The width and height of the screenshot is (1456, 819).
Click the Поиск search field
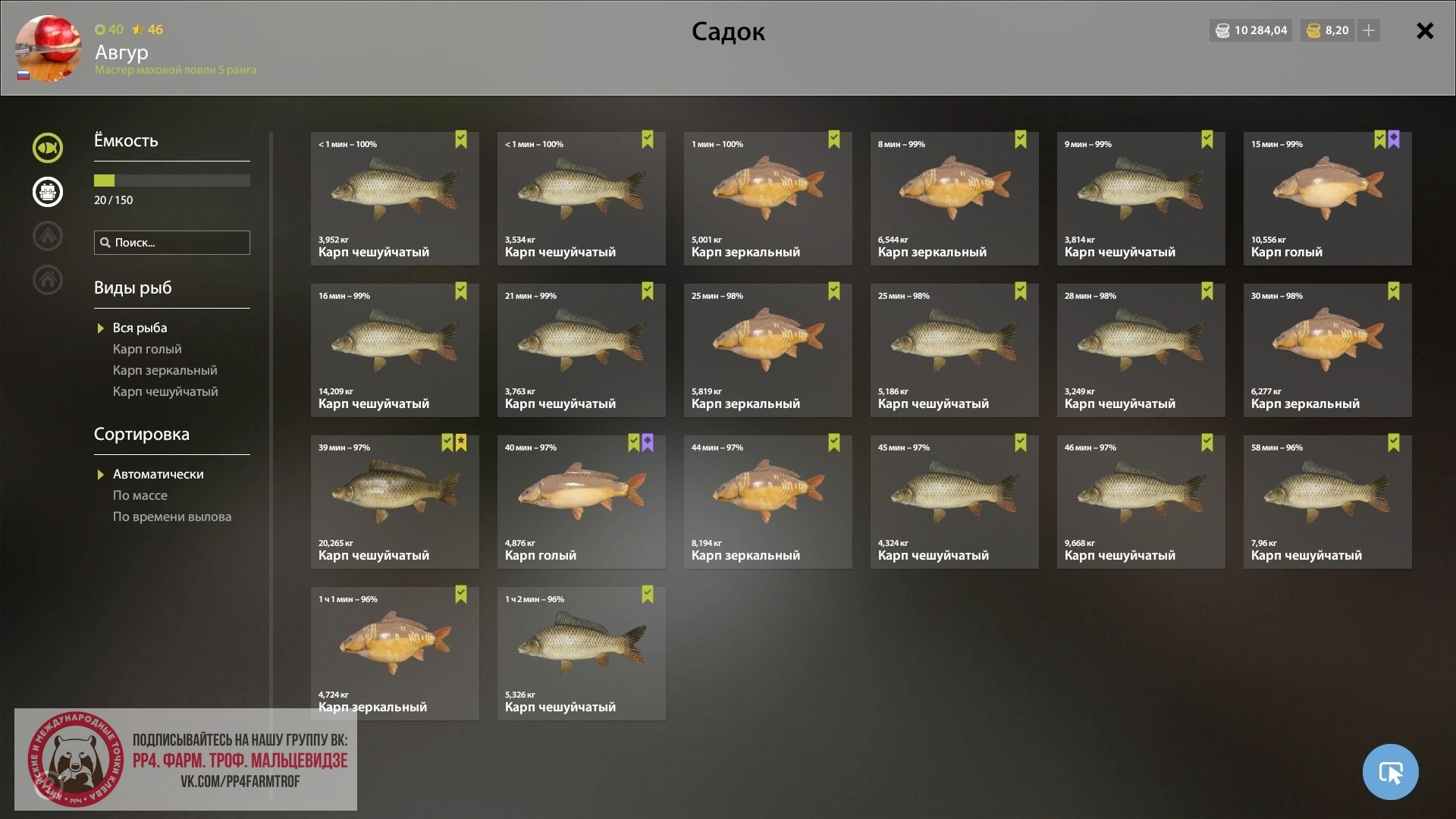point(172,243)
